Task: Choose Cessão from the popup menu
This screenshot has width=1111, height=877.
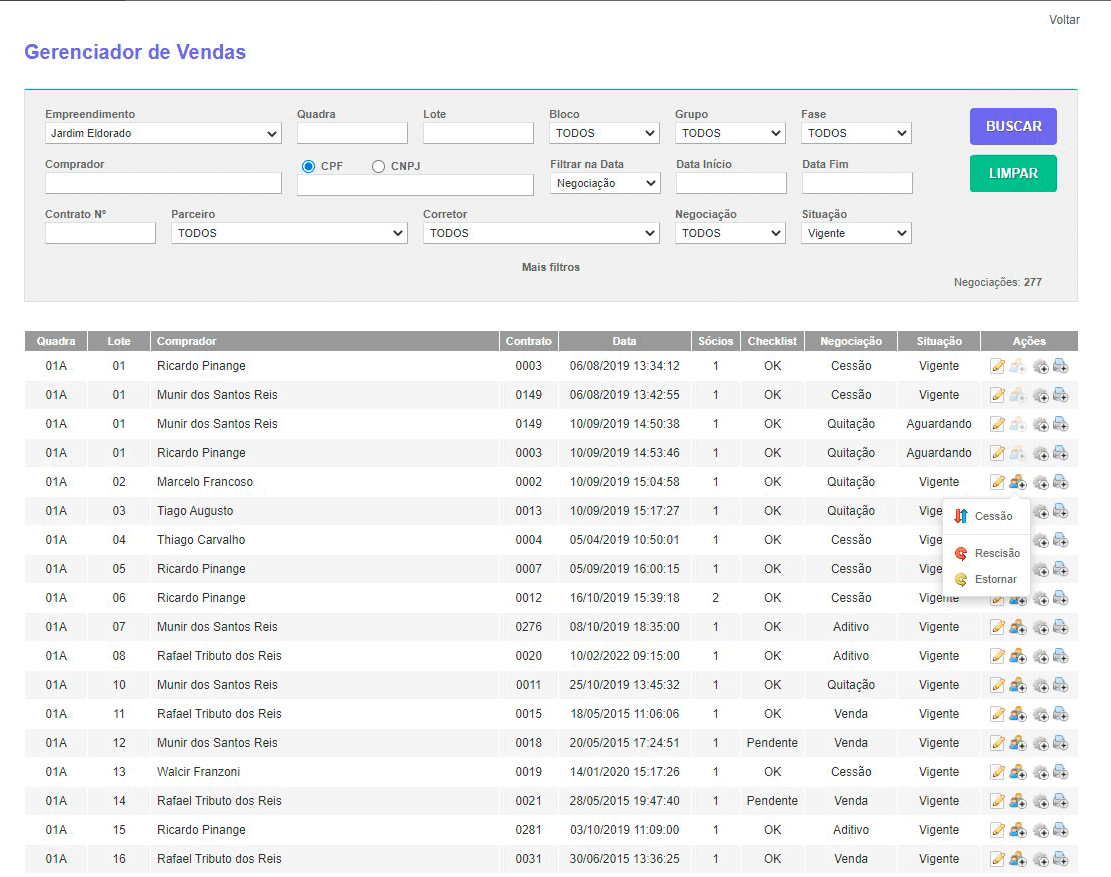Action: click(x=992, y=517)
